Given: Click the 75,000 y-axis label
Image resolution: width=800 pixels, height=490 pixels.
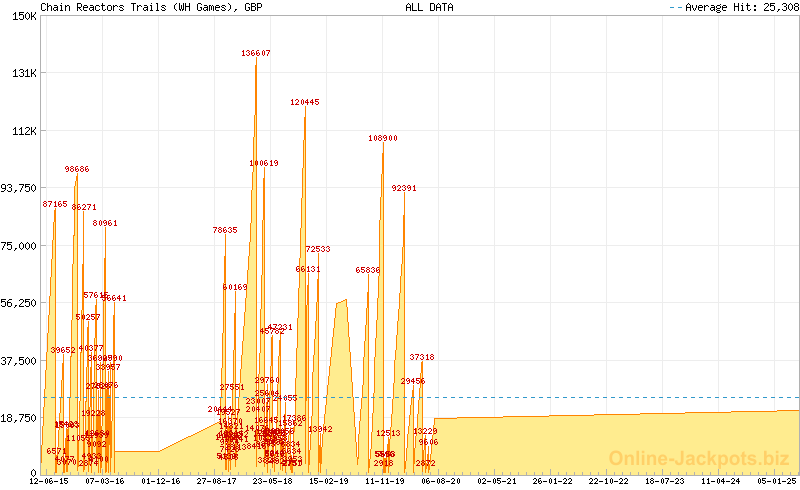Looking at the screenshot, I should tap(19, 245).
